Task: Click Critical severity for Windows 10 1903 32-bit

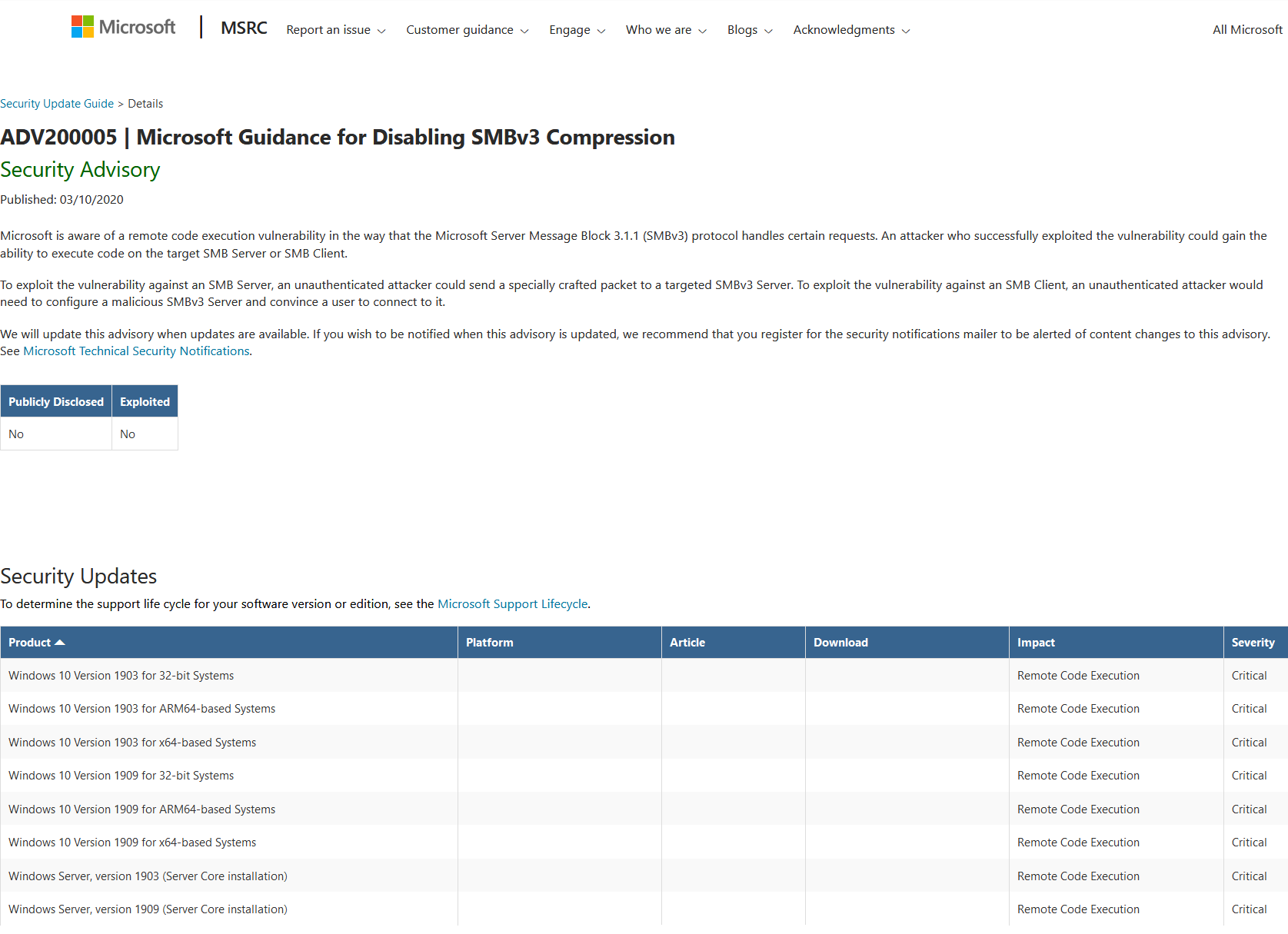Action: pos(1250,676)
